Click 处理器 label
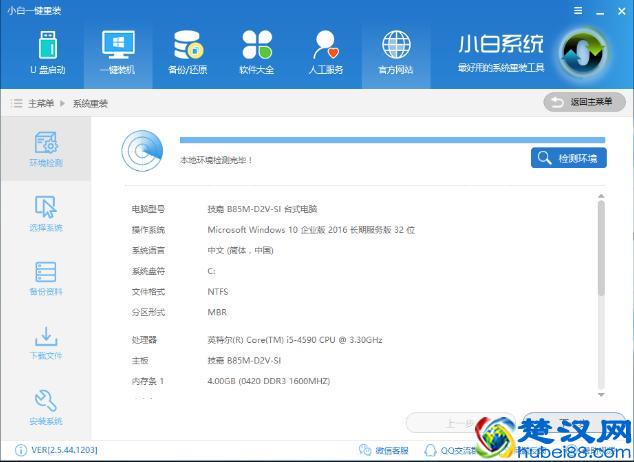The height and width of the screenshot is (462, 634). click(144, 340)
